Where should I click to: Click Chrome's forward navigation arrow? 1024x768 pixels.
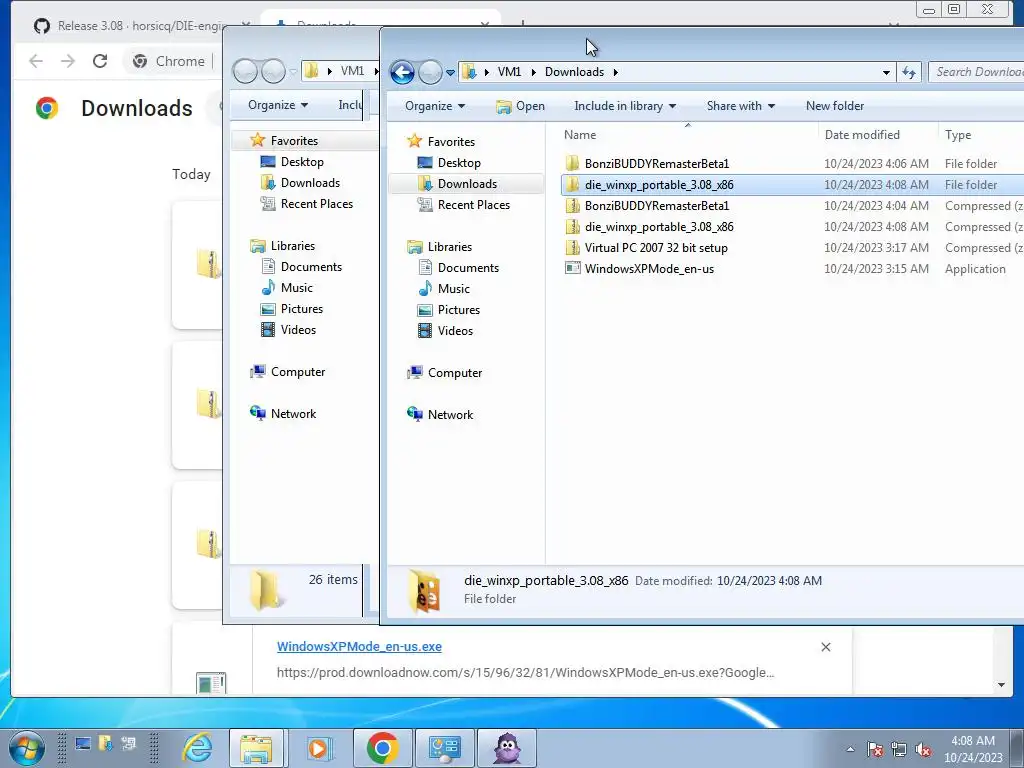click(68, 61)
